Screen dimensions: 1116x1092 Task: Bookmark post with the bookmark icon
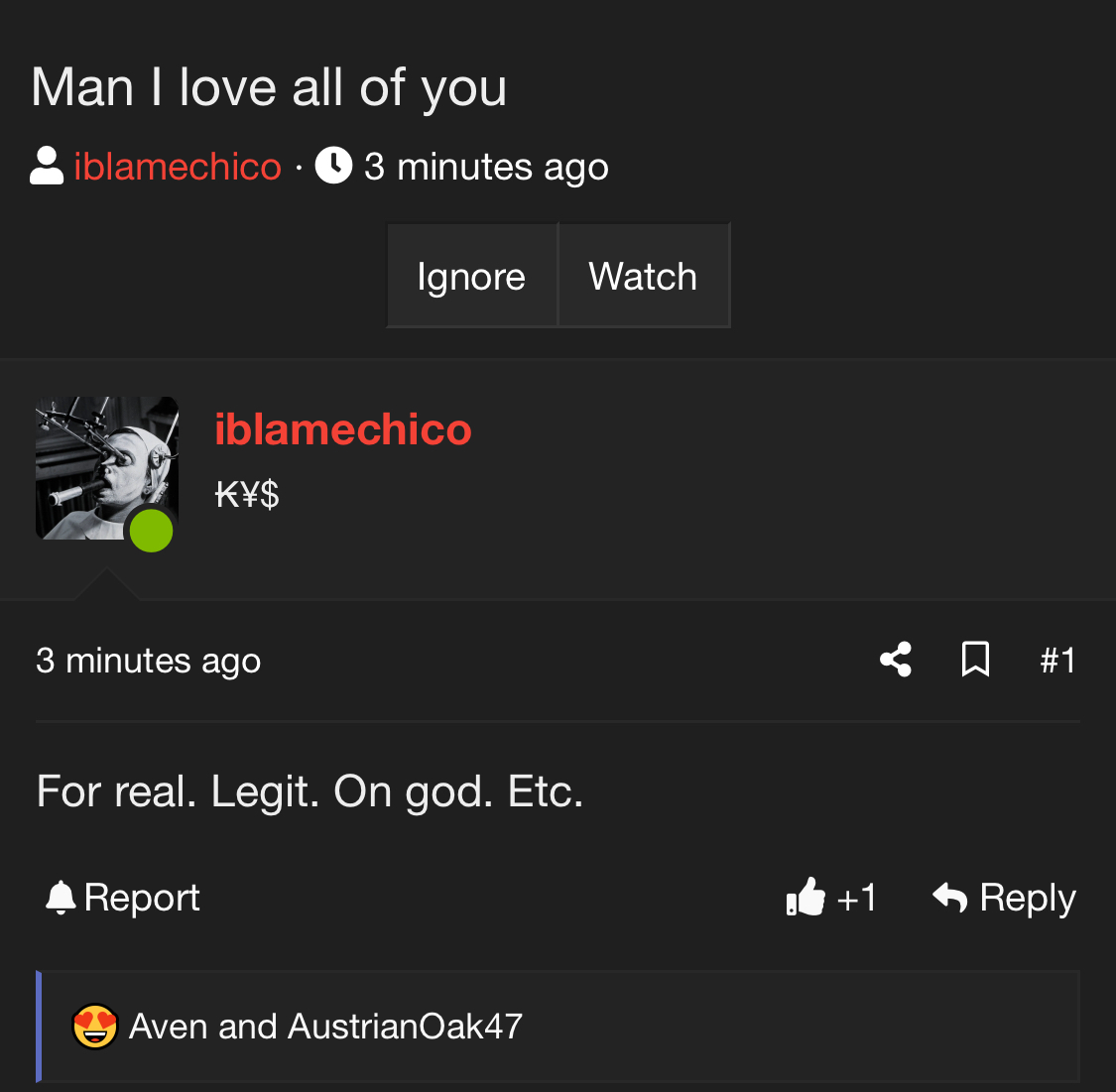(x=975, y=660)
